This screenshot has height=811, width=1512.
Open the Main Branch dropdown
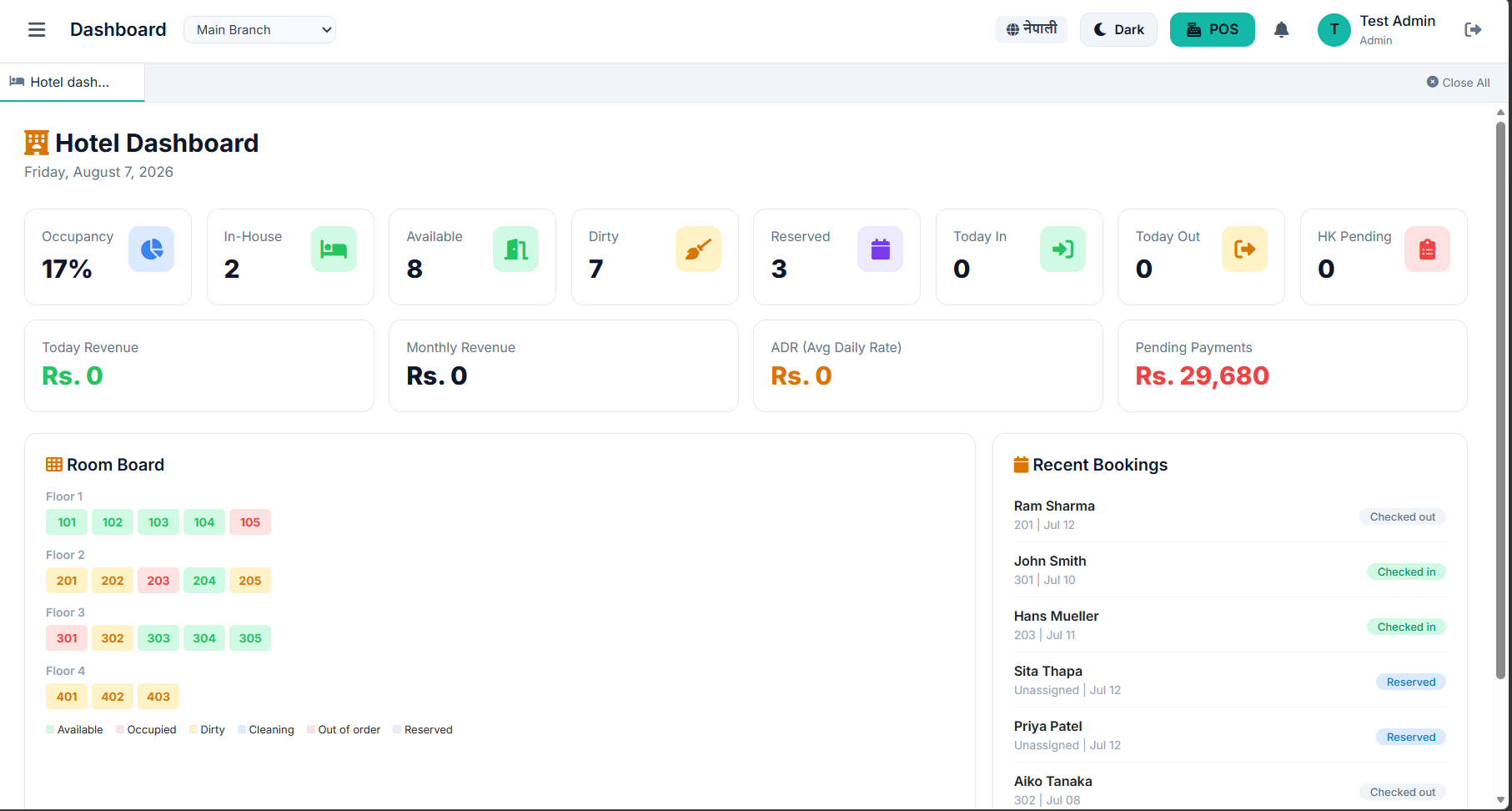click(259, 30)
